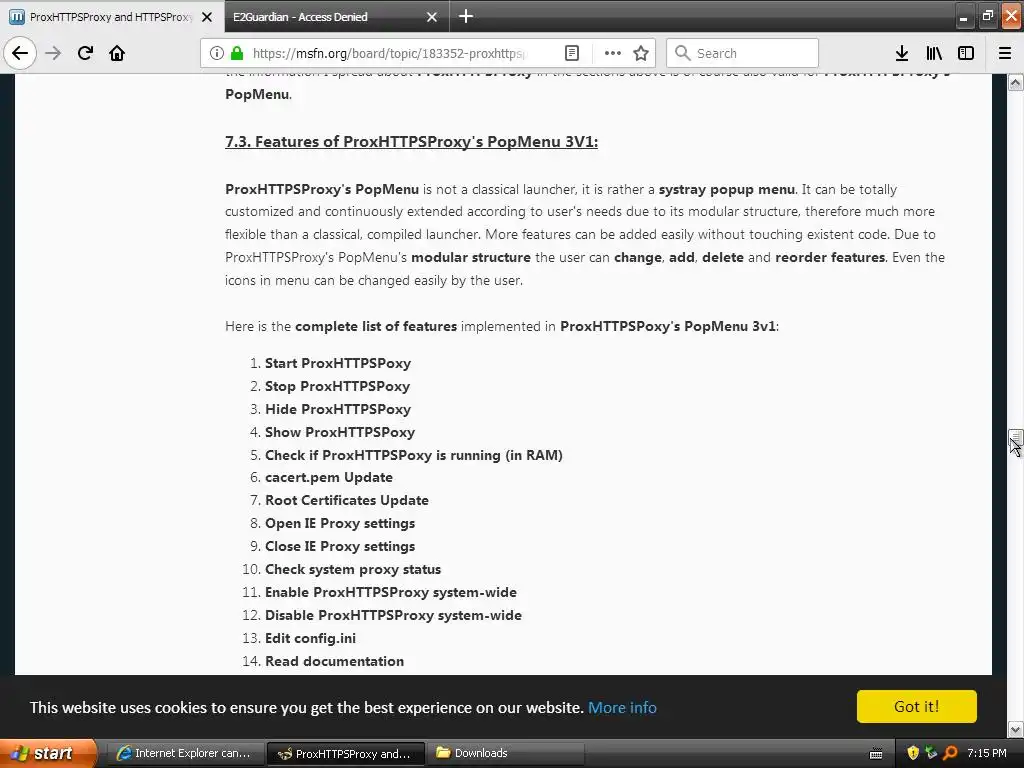
Task: Click list item Close IE Proxy settings
Action: (x=340, y=546)
